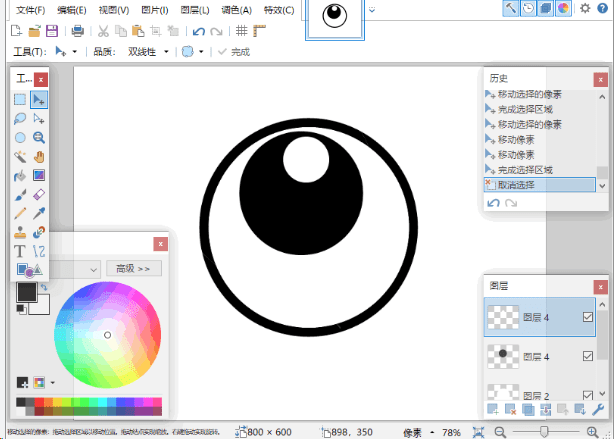Uncheck the second 图层 4 layer checkbox
This screenshot has width=614, height=439.
pyautogui.click(x=587, y=355)
